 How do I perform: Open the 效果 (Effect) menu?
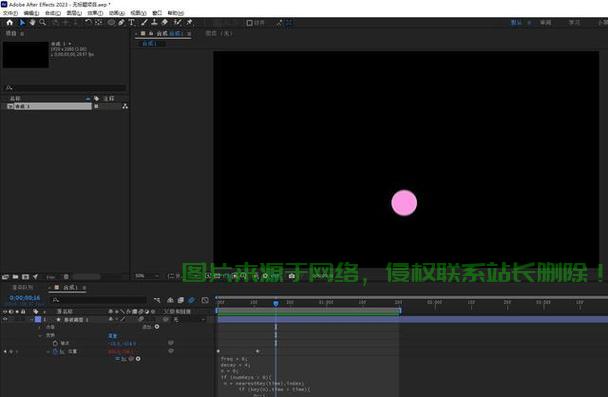[95, 13]
